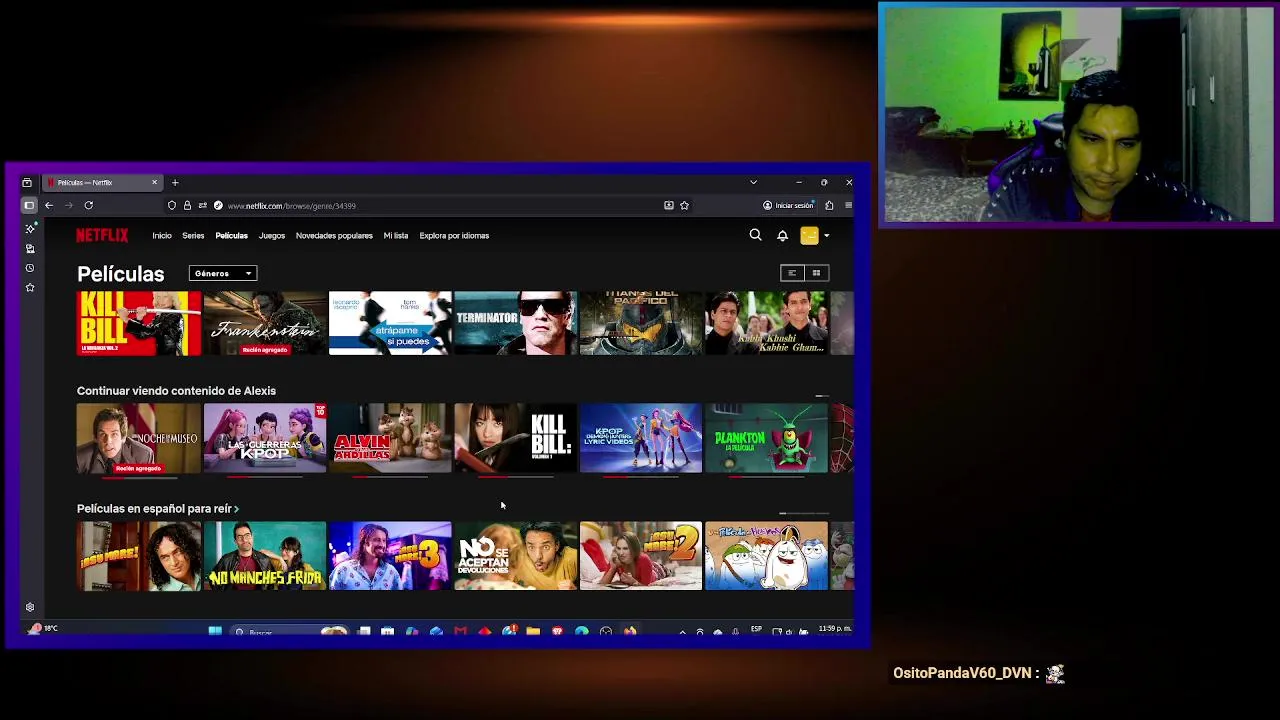Open Kabhi Khushi Kabhie Gham thumbnail
The image size is (1280, 720).
(x=767, y=323)
